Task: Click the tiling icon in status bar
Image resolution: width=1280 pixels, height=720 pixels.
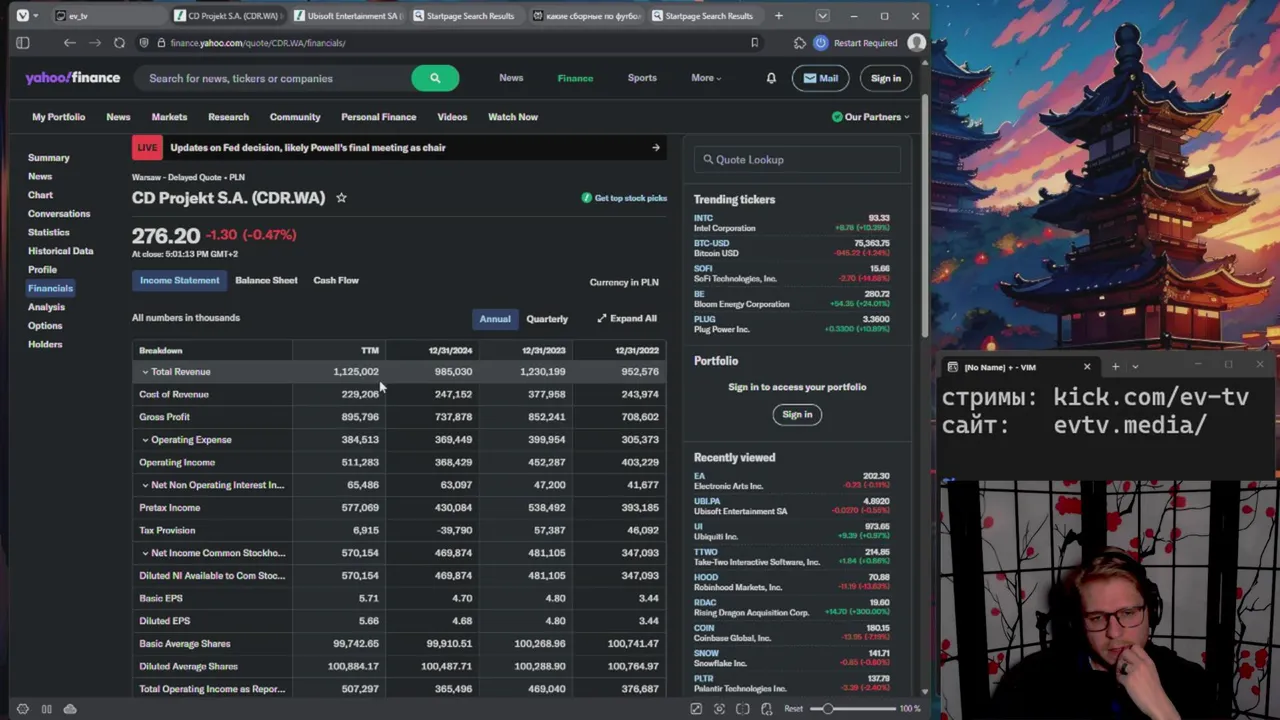Action: point(742,709)
